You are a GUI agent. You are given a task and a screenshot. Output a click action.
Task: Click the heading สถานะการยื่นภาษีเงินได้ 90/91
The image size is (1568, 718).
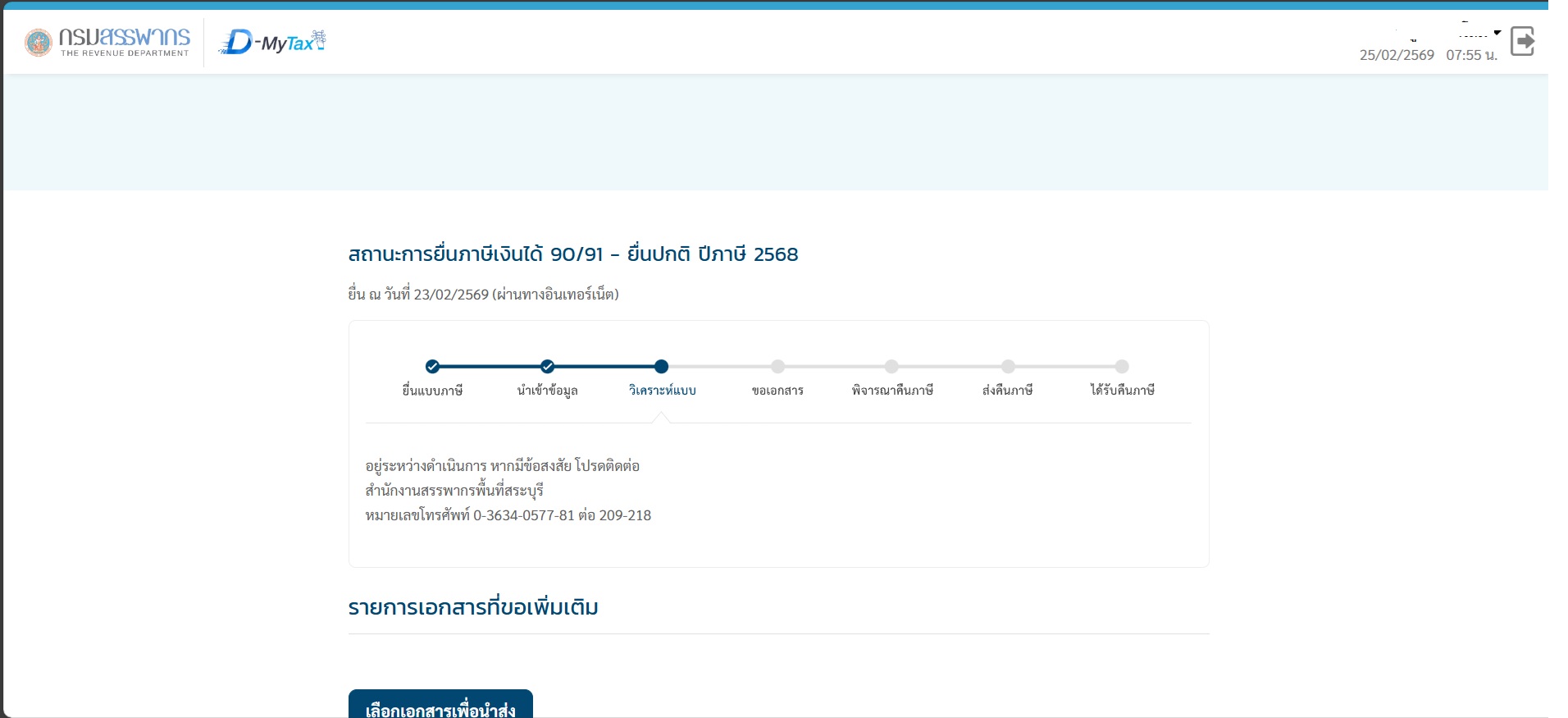pos(573,254)
